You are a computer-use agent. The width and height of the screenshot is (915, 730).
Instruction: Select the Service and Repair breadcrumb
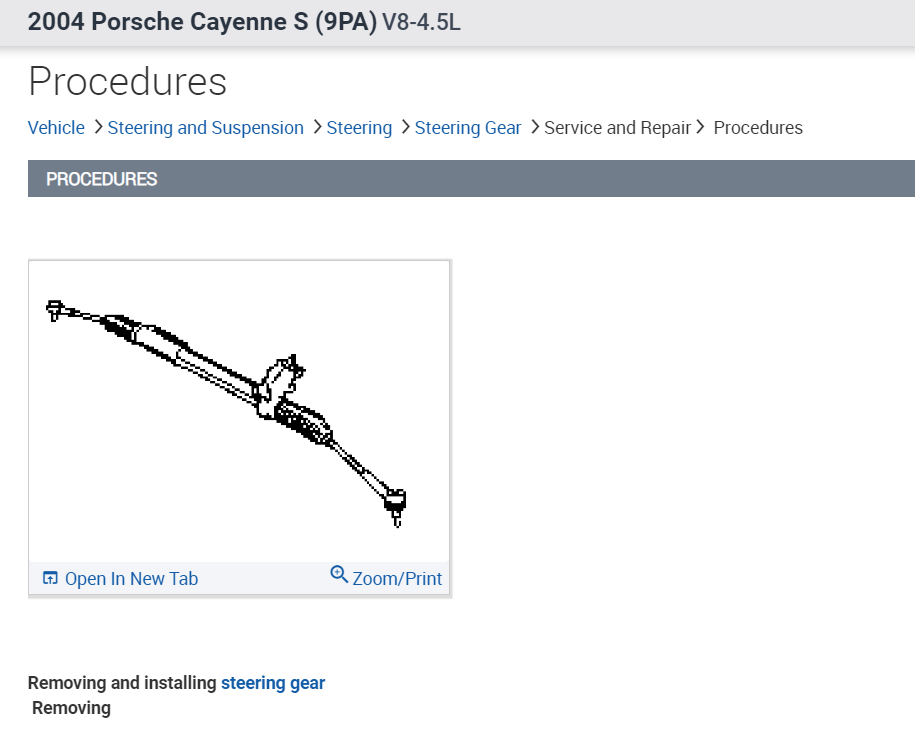617,127
